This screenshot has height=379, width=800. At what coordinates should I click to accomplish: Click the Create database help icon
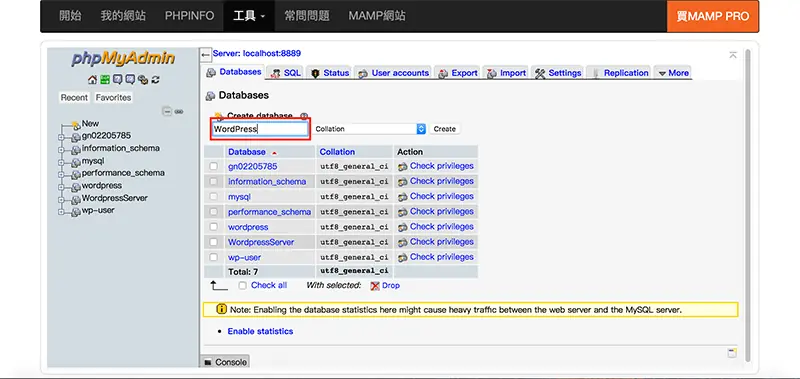[x=304, y=116]
